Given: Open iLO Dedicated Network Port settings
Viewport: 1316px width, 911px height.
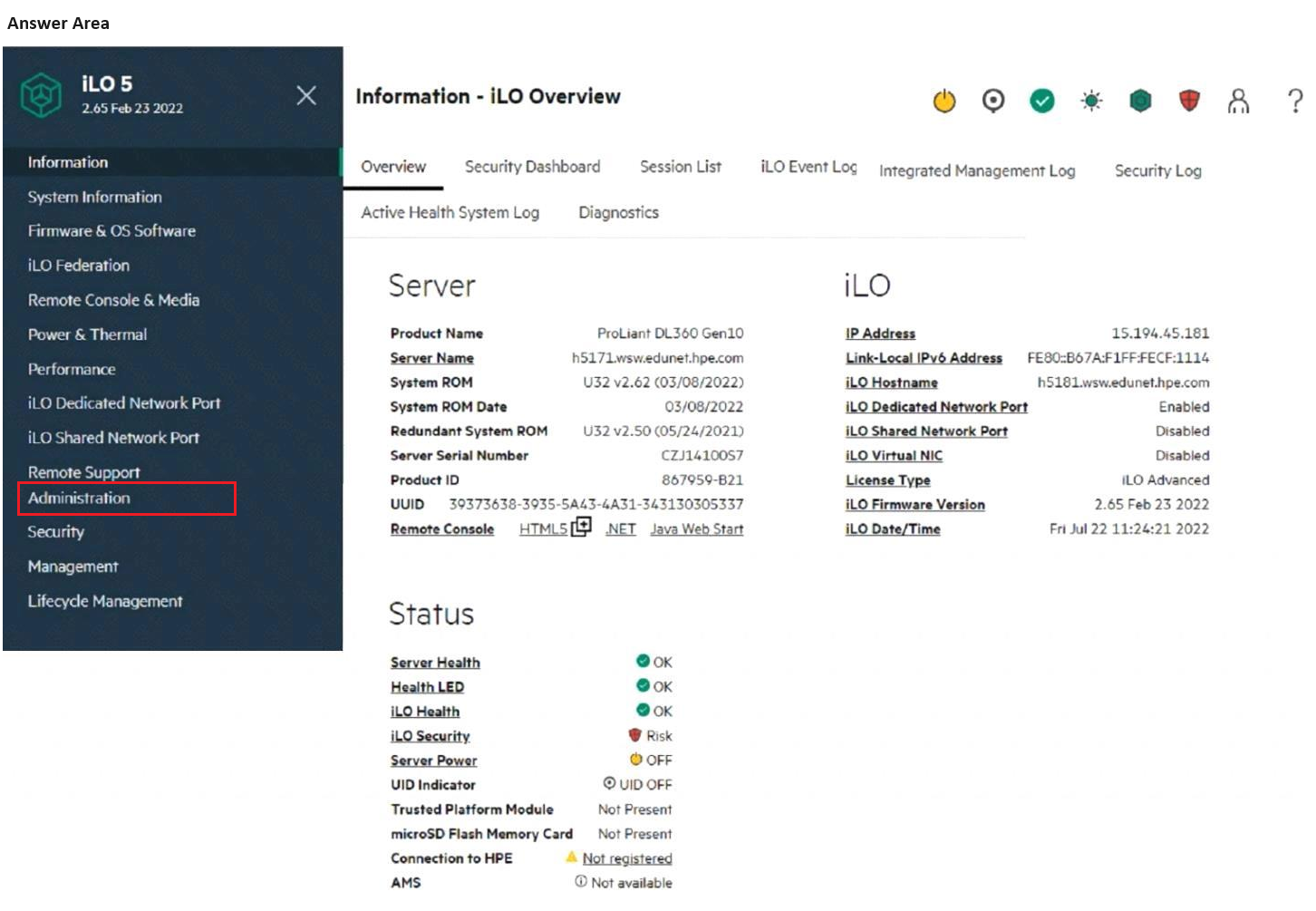Looking at the screenshot, I should point(124,403).
